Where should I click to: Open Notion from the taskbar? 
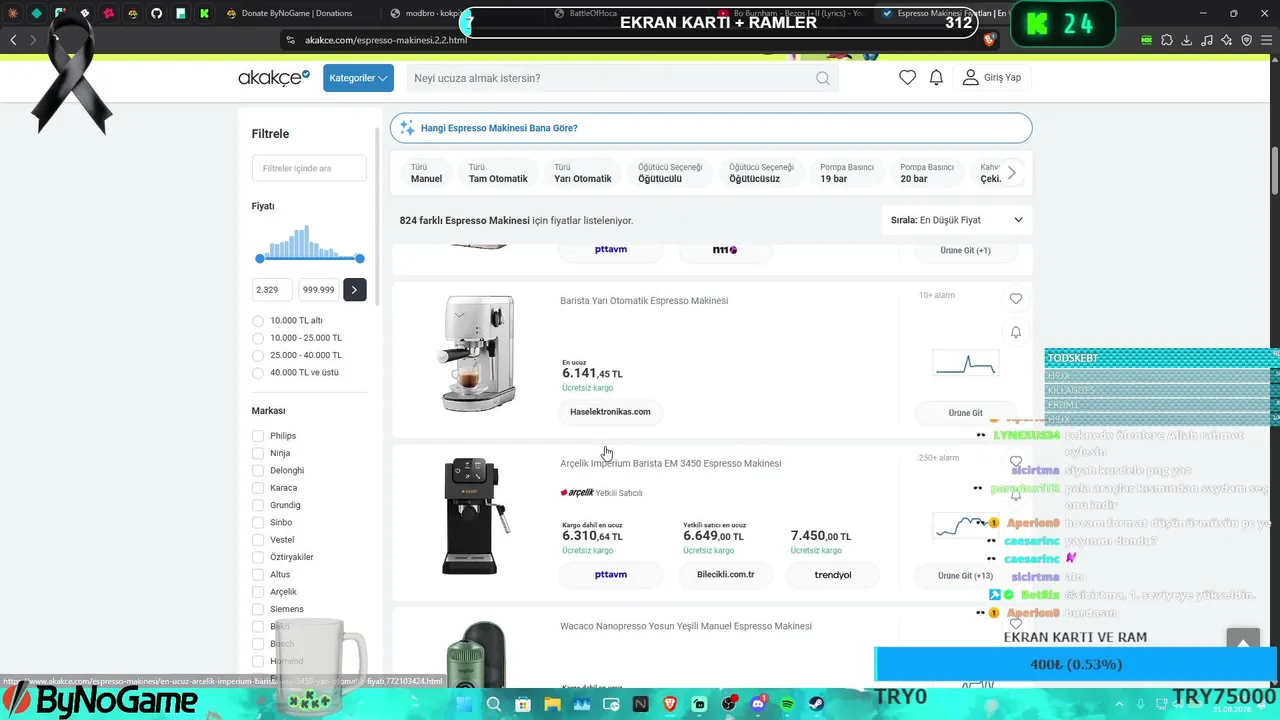[640, 704]
